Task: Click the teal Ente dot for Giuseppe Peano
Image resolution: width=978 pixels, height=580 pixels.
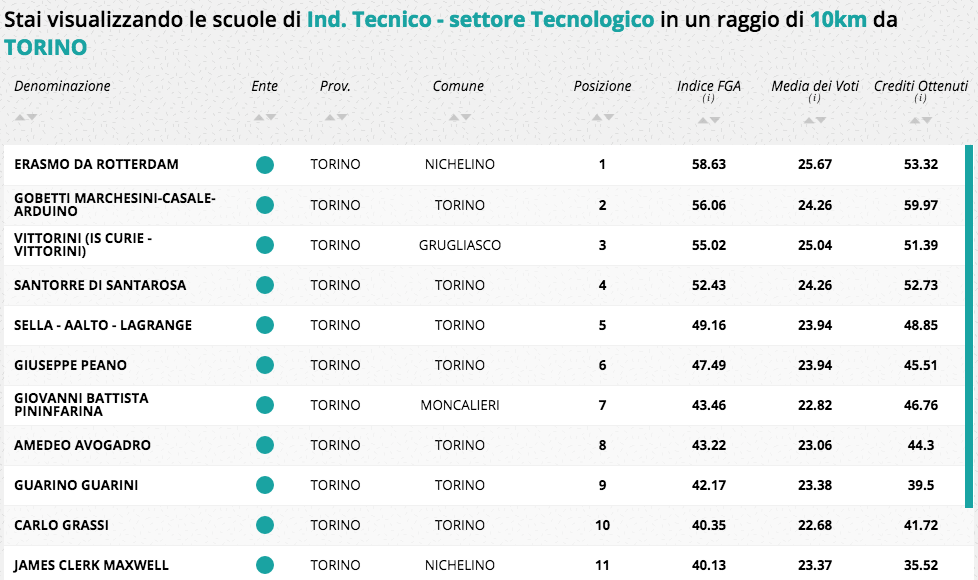Action: [x=265, y=365]
